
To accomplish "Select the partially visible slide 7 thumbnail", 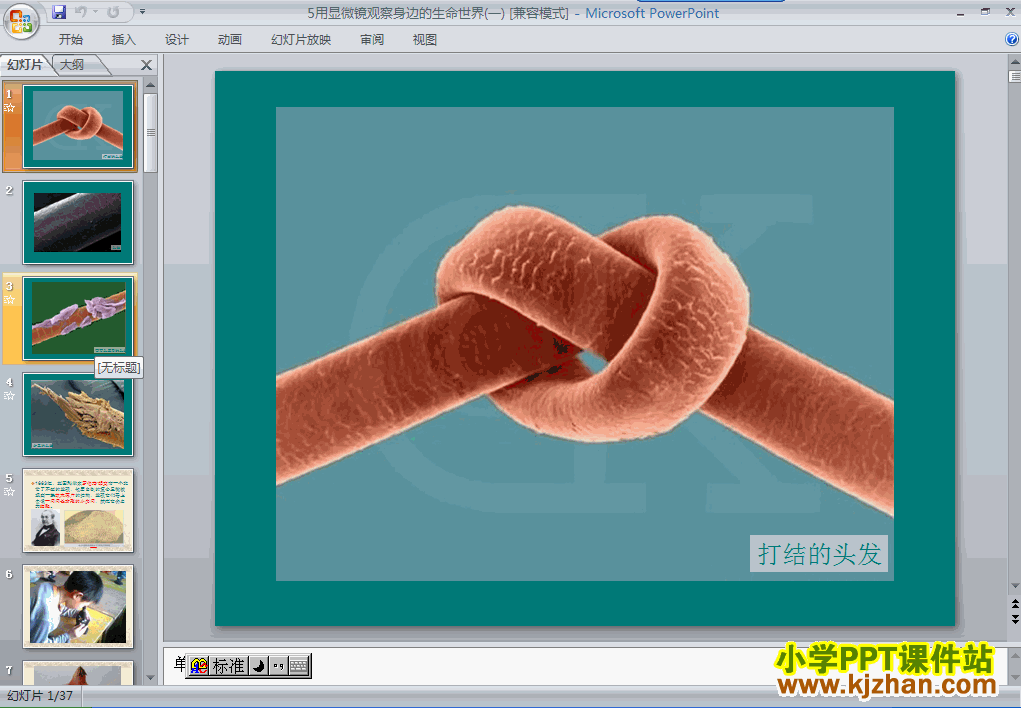I will pyautogui.click(x=78, y=672).
